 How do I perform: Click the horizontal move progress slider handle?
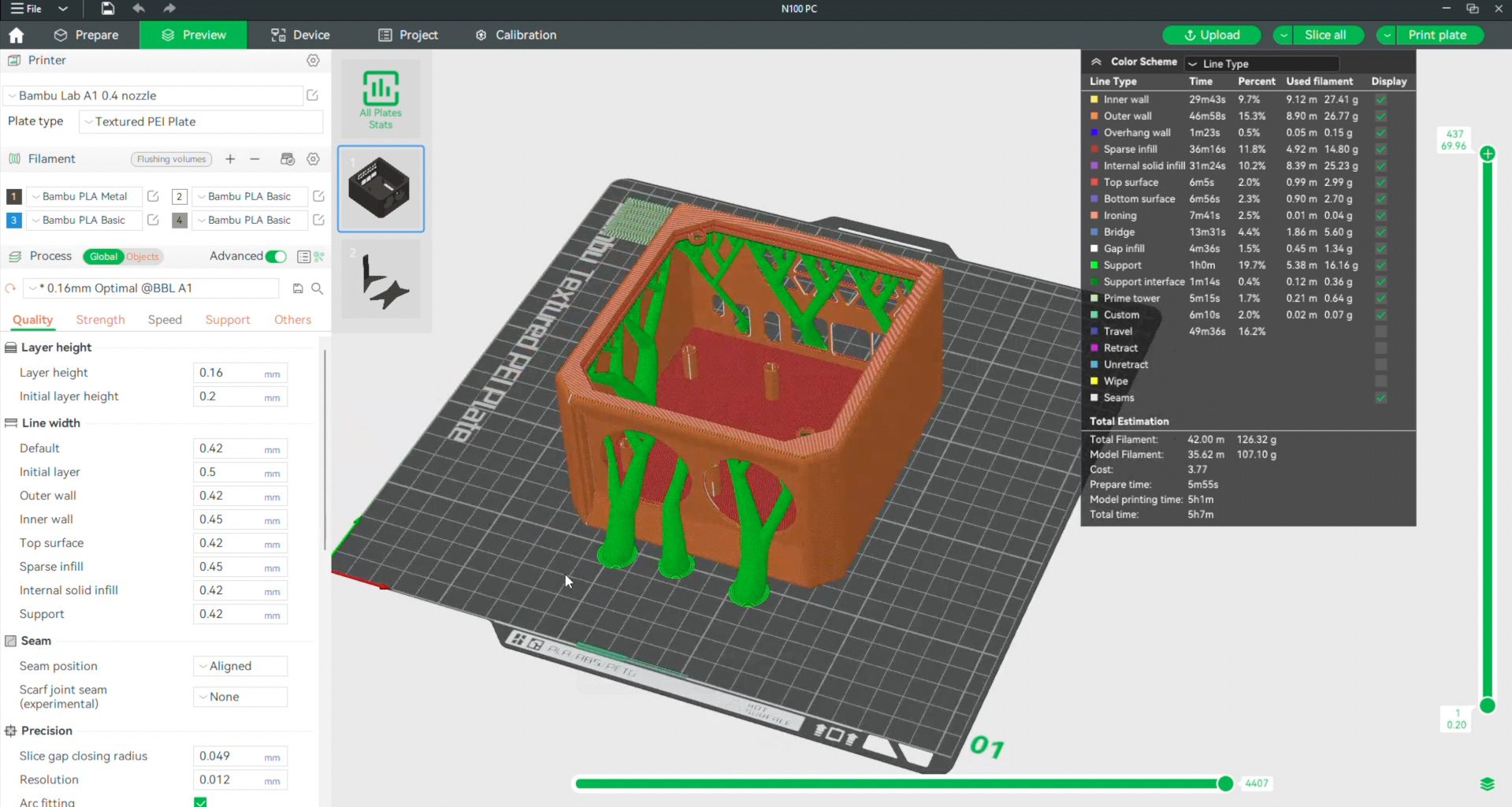coord(1225,783)
